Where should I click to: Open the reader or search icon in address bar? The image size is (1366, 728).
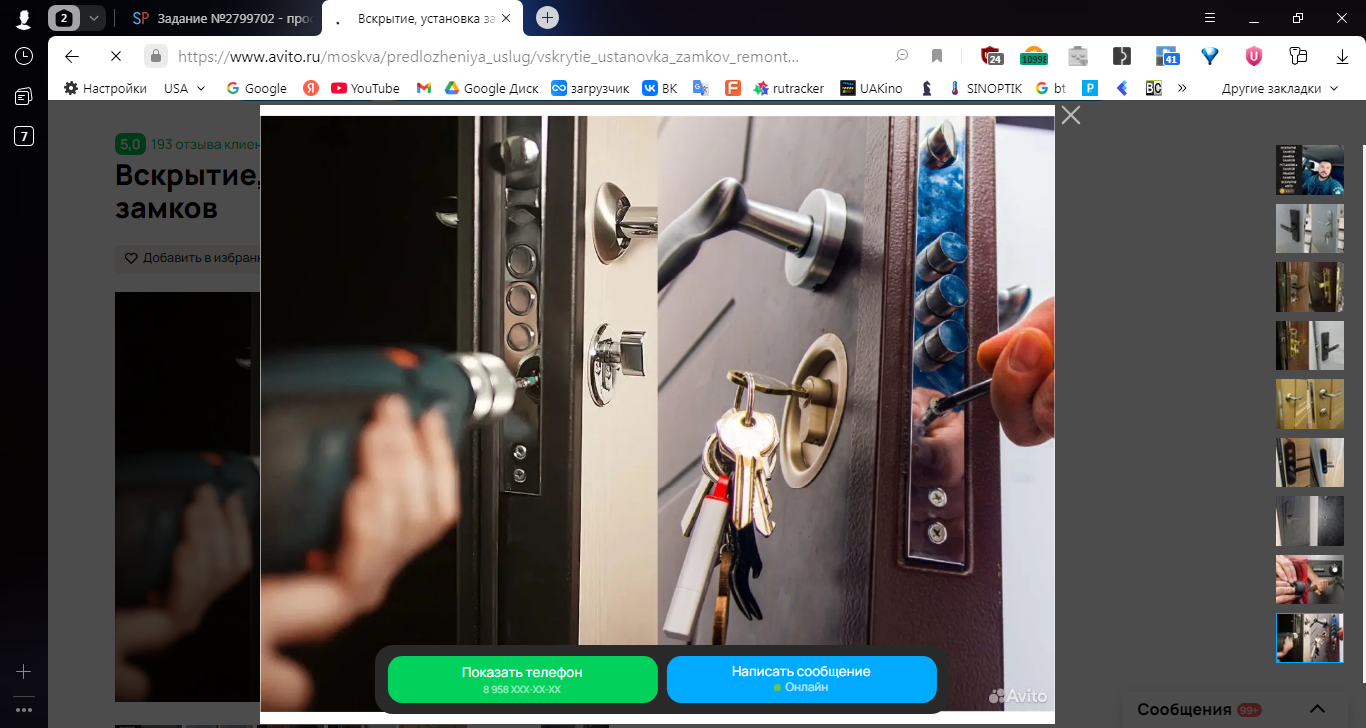pyautogui.click(x=902, y=56)
